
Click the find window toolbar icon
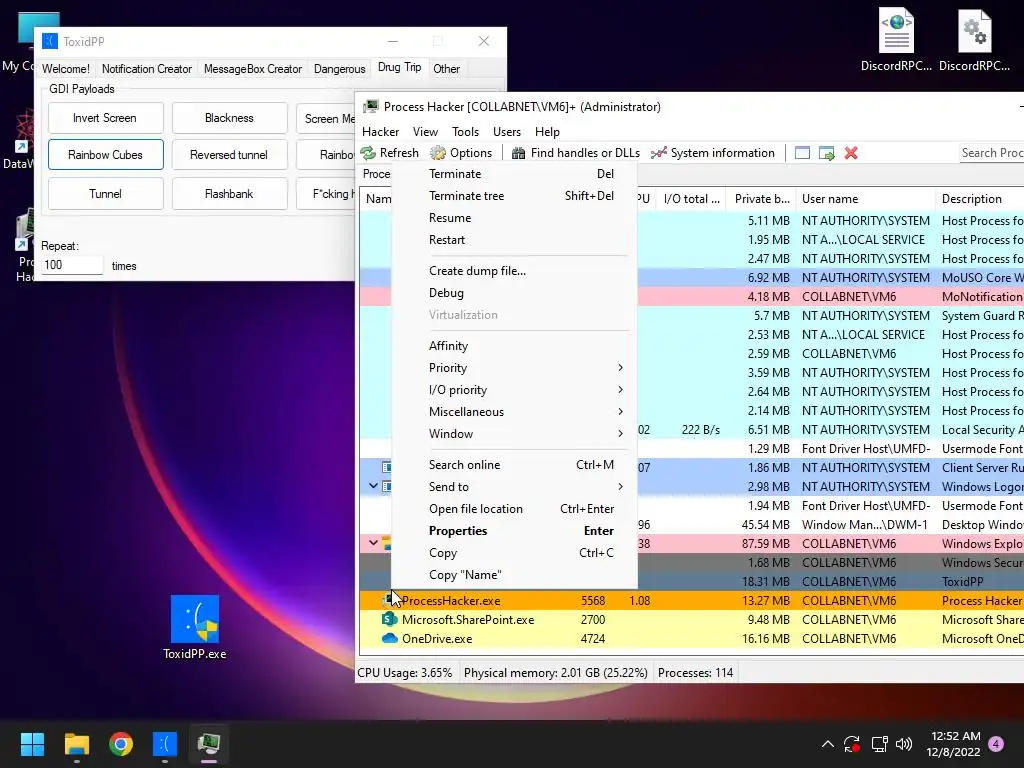click(x=803, y=153)
